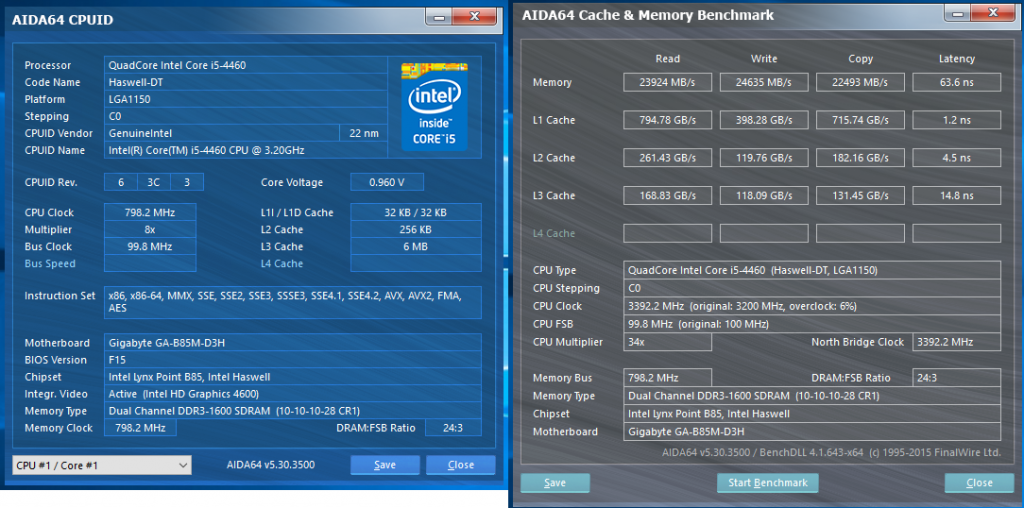Click L2 Cache read value 261.43 GB/s

click(667, 158)
